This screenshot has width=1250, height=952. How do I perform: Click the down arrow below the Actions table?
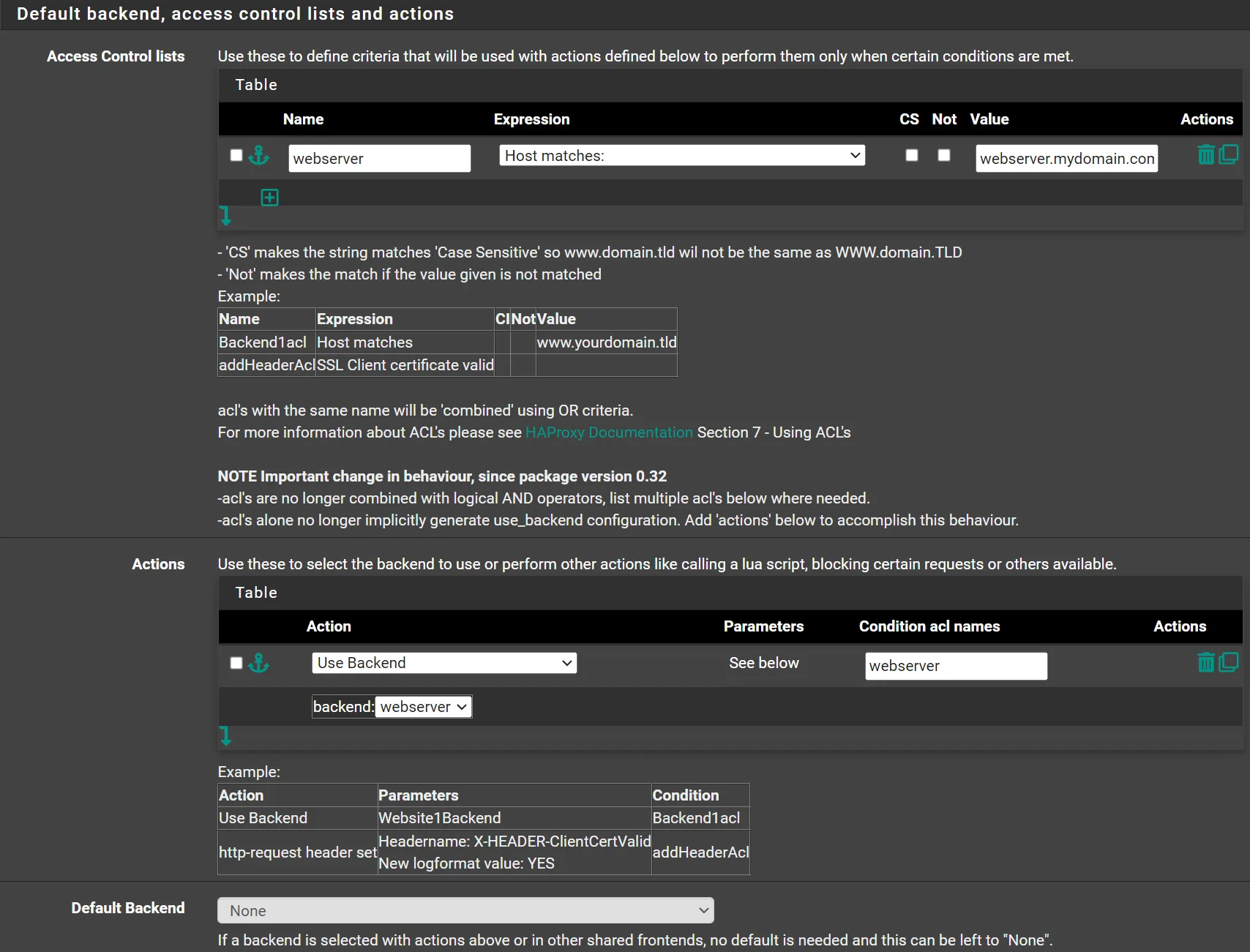pyautogui.click(x=225, y=736)
